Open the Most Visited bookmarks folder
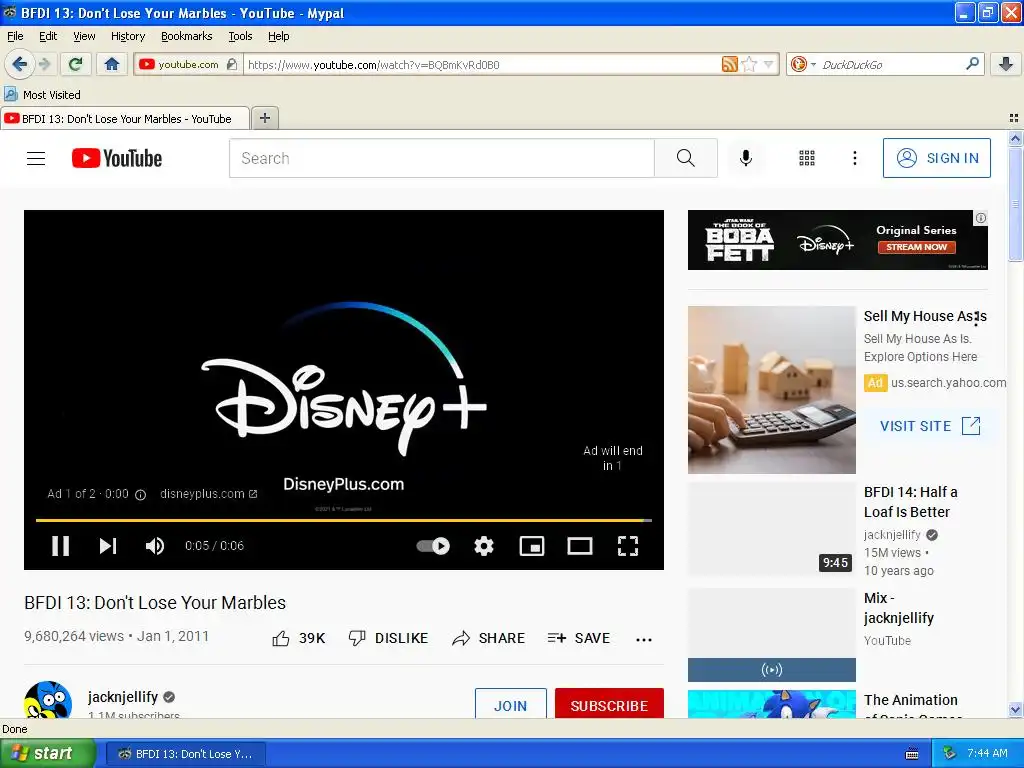This screenshot has width=1024, height=768. 42,95
